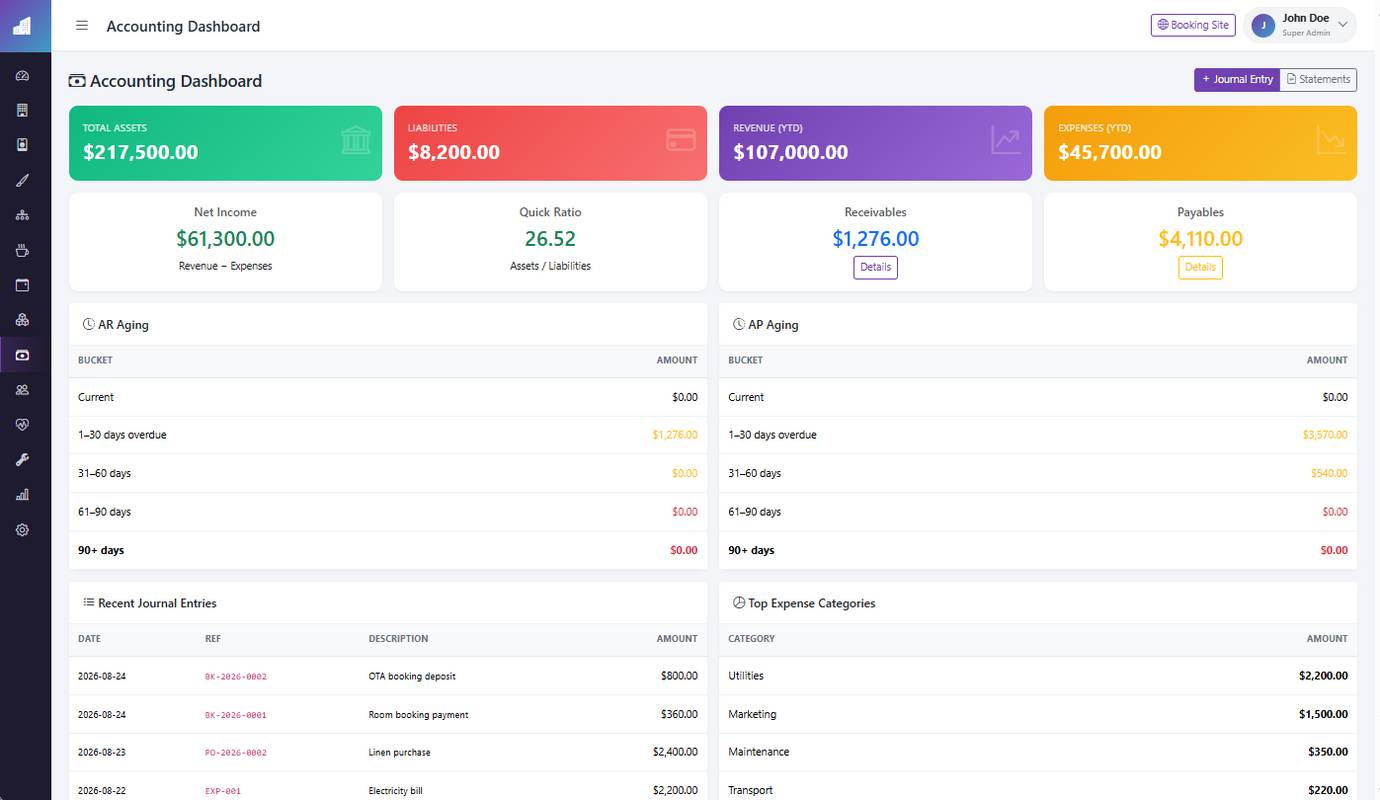The image size is (1380, 800).
Task: Click the REF column header in Journal Entries
Action: point(213,639)
